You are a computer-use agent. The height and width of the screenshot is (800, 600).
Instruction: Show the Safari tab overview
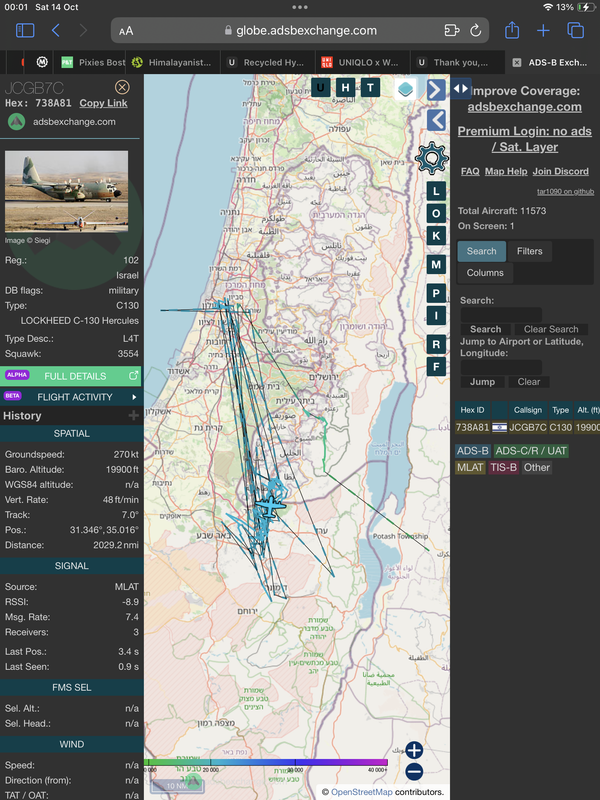(x=576, y=31)
